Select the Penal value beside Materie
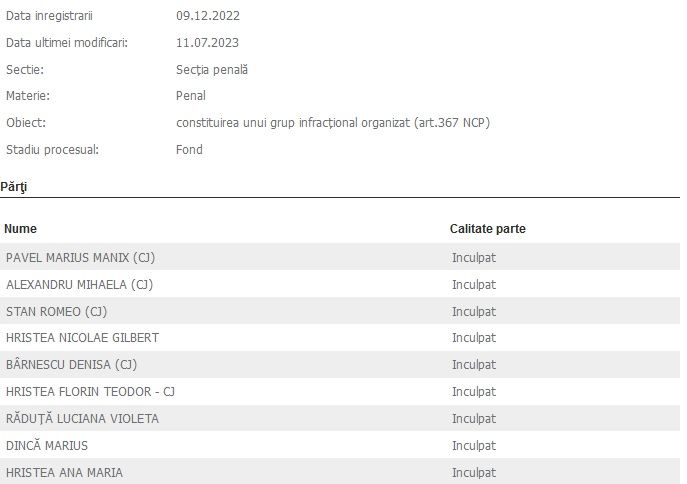 click(x=191, y=96)
